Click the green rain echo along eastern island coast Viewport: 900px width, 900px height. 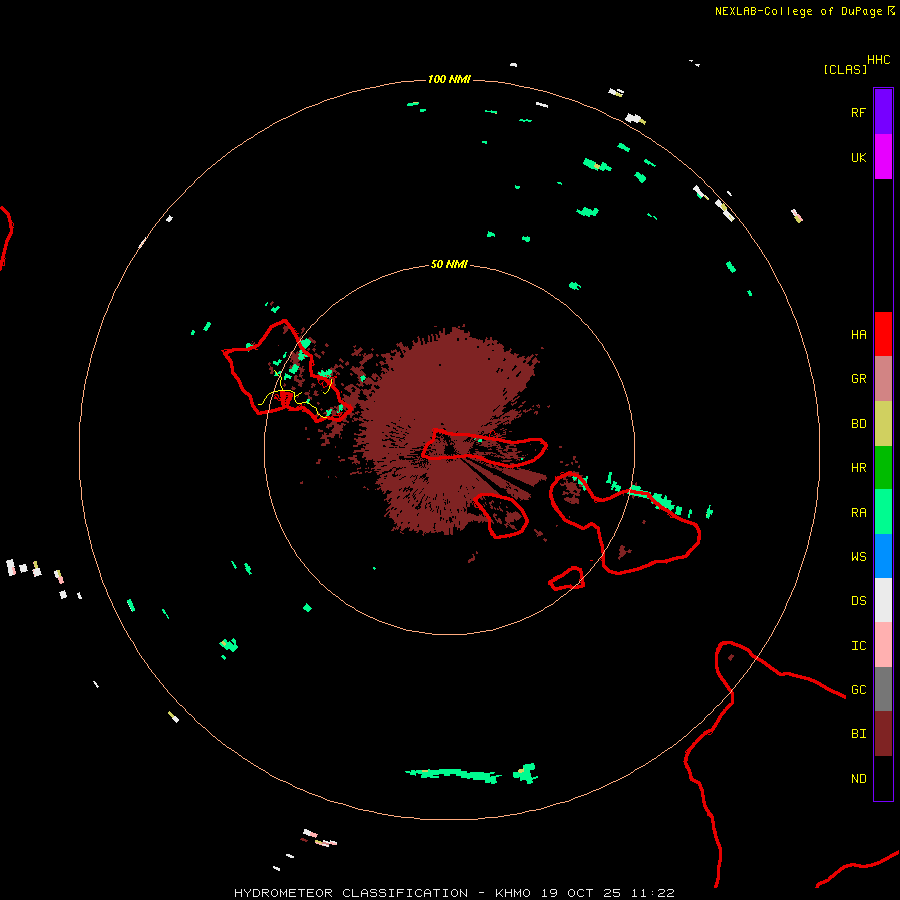[660, 499]
